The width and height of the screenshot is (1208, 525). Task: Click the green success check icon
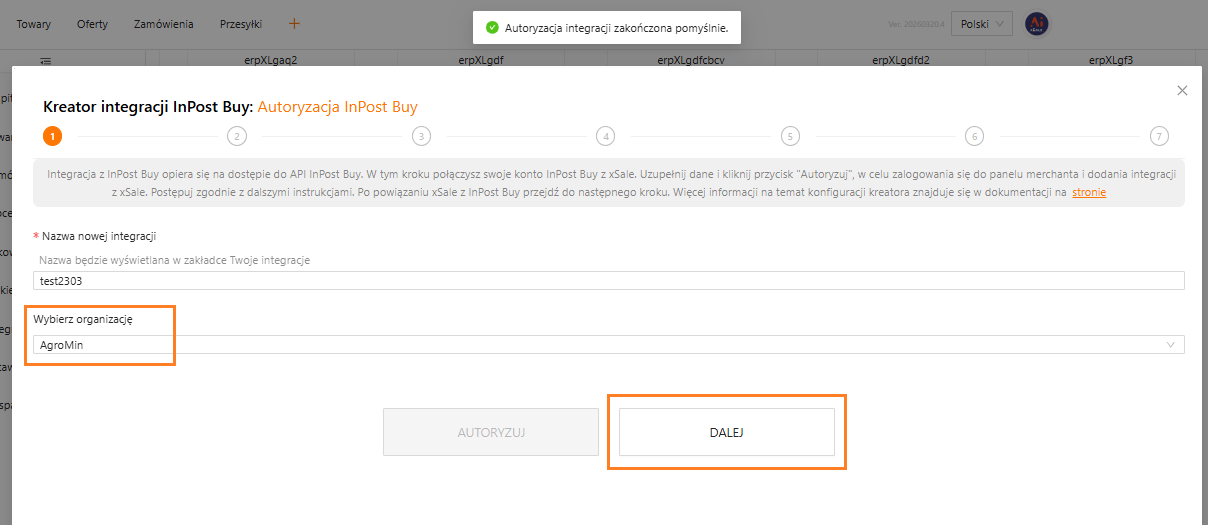492,28
